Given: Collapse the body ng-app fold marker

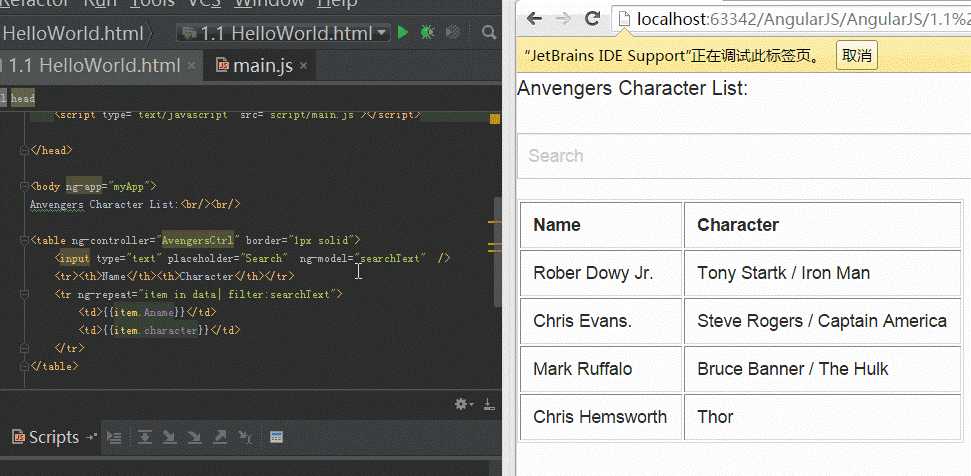Looking at the screenshot, I should pyautogui.click(x=25, y=186).
